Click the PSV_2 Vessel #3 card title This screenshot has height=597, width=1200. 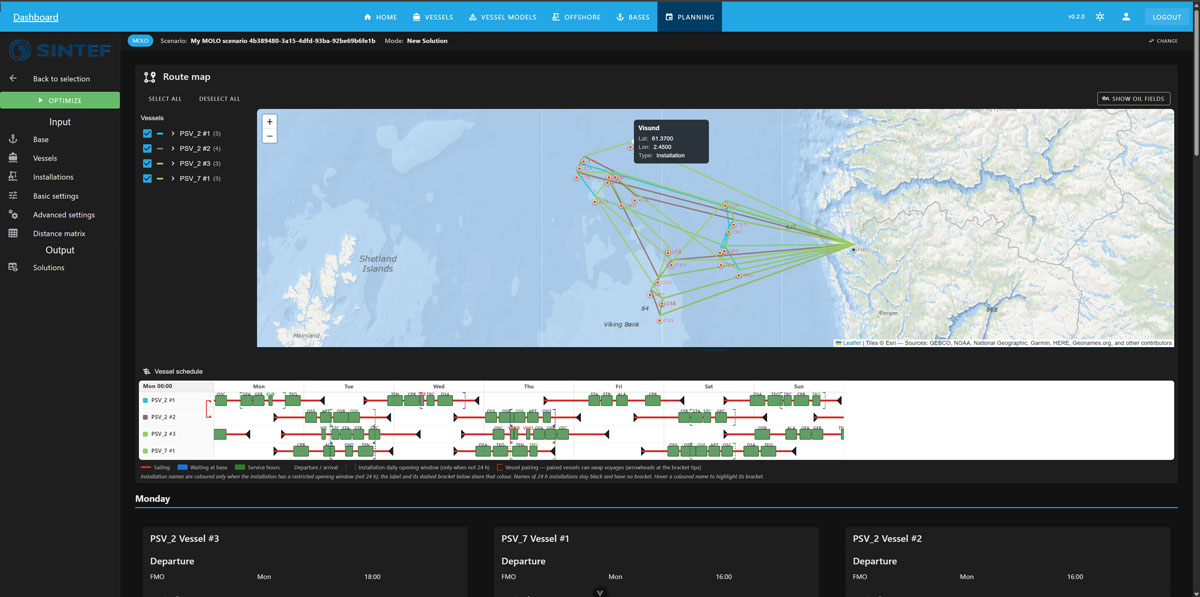click(185, 539)
